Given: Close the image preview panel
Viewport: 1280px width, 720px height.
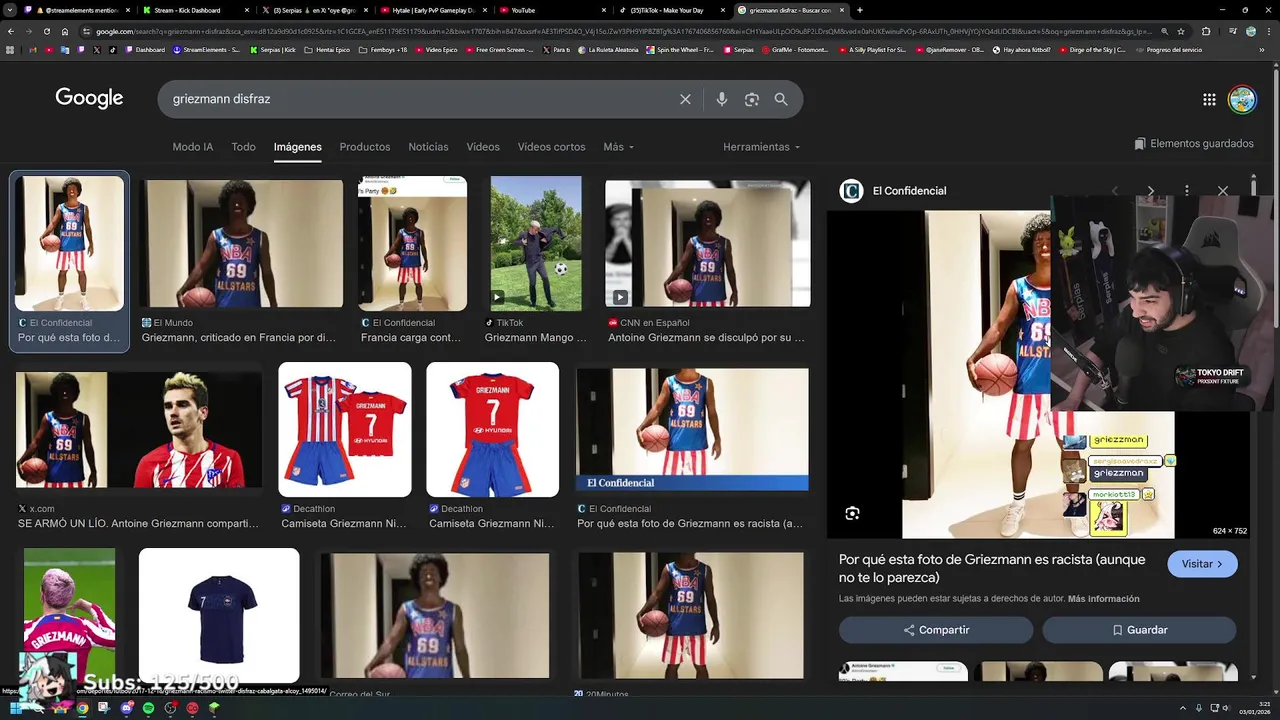Looking at the screenshot, I should pos(1222,191).
